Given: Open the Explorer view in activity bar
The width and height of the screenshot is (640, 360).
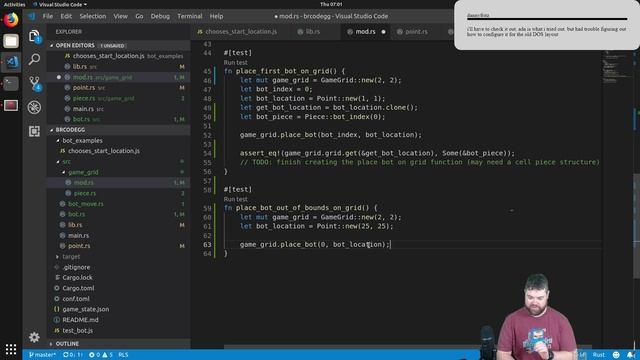Looking at the screenshot, I should tap(34, 36).
